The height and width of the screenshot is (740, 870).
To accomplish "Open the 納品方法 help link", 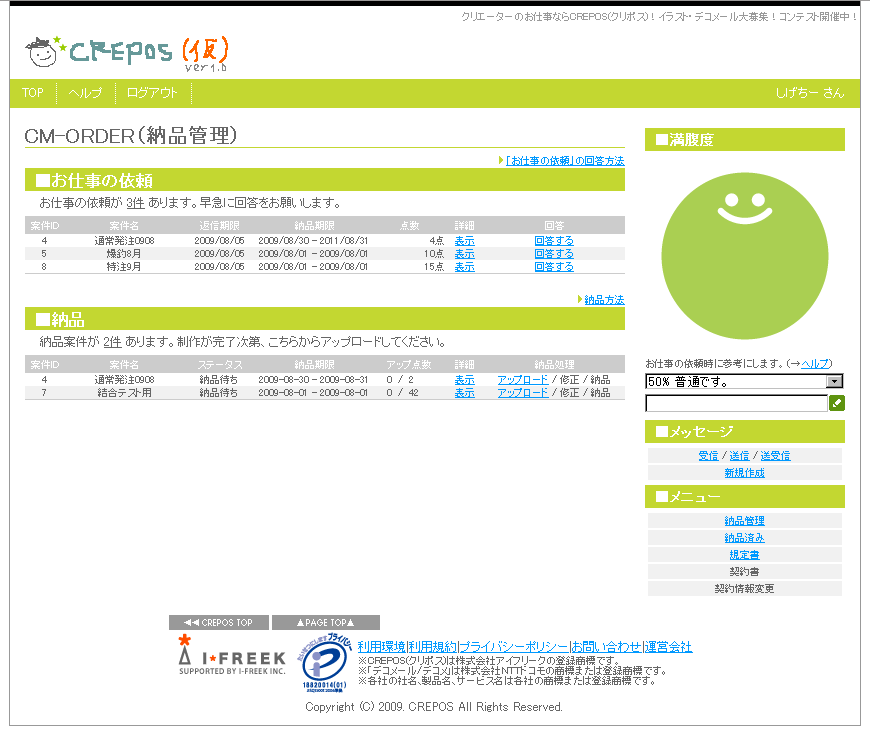I will 604,300.
